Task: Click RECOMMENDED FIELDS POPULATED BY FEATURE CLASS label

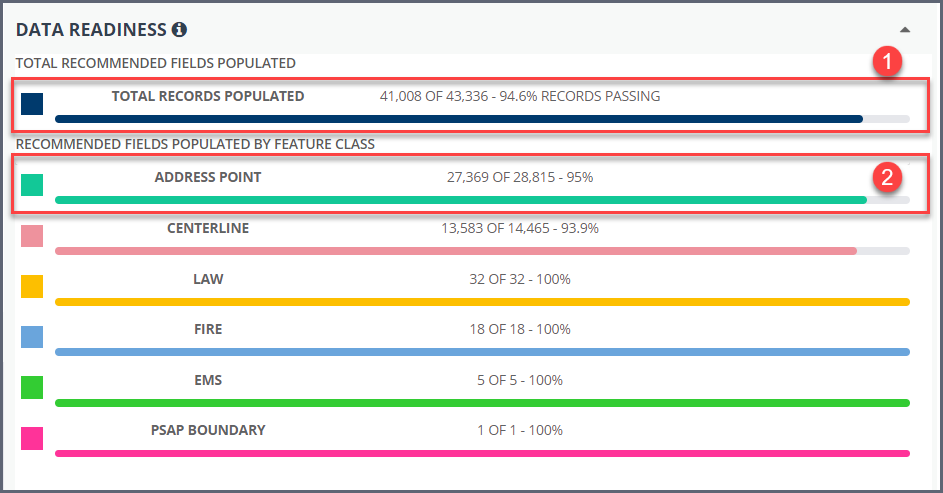Action: (195, 144)
